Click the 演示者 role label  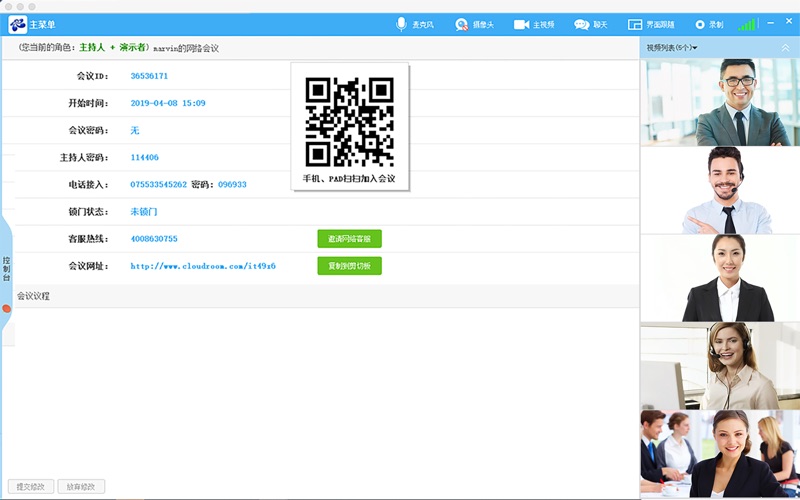point(132,47)
